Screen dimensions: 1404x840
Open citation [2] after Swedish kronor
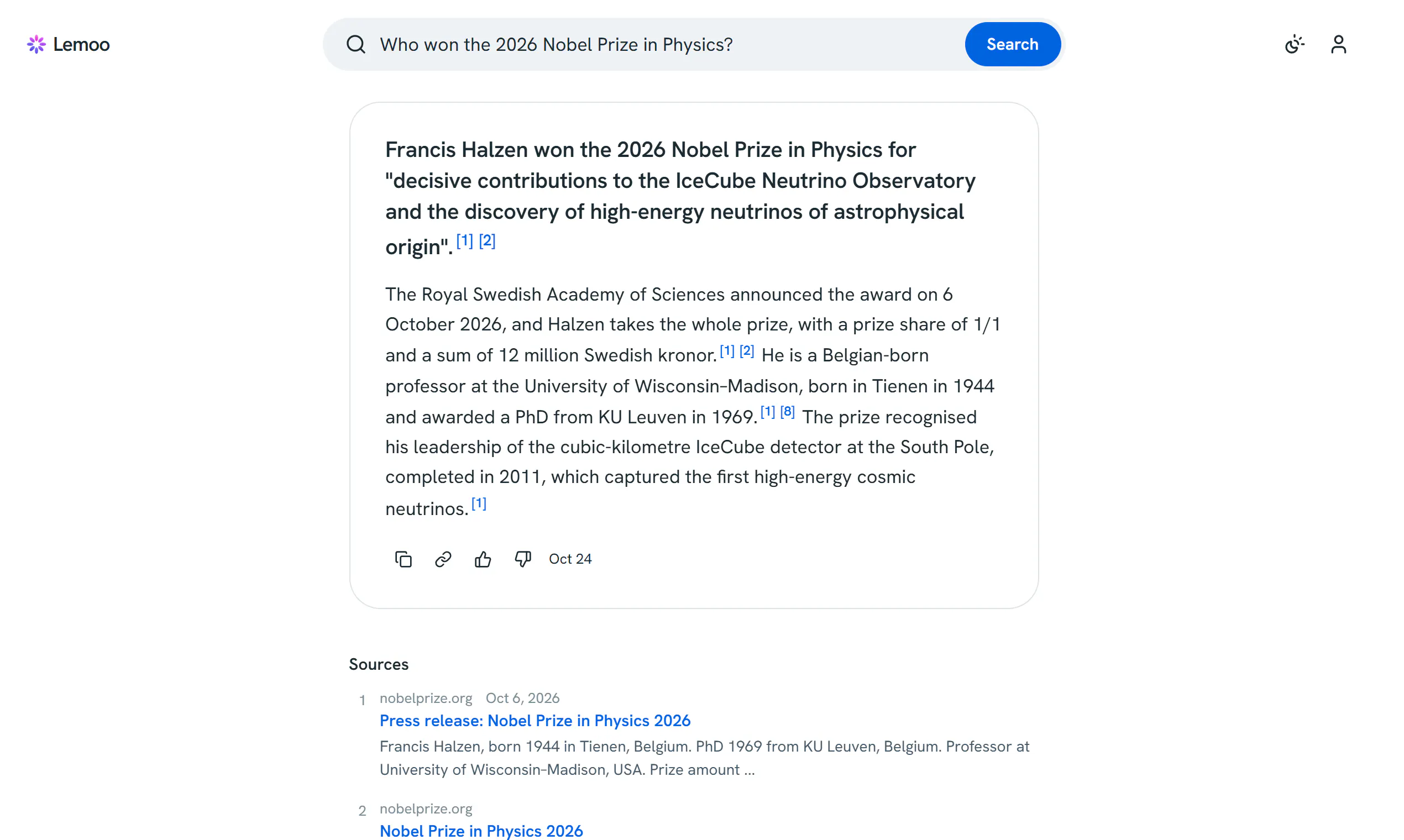[x=747, y=350]
